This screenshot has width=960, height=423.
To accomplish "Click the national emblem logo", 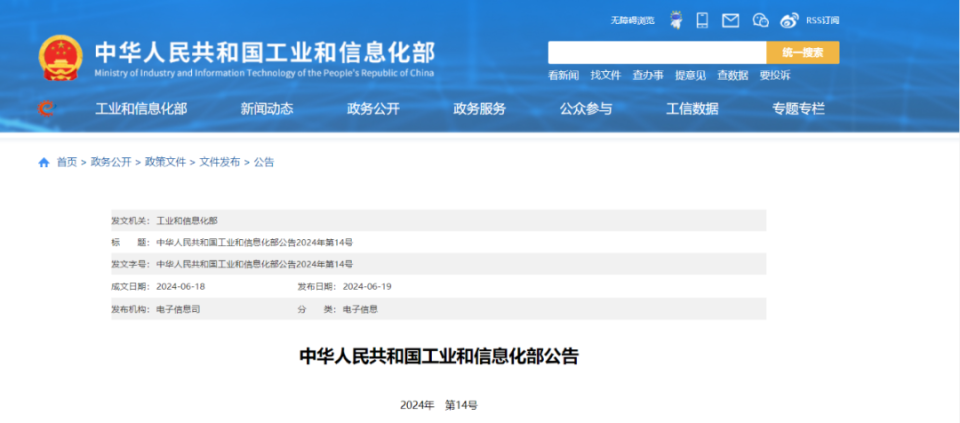I will 60,58.
